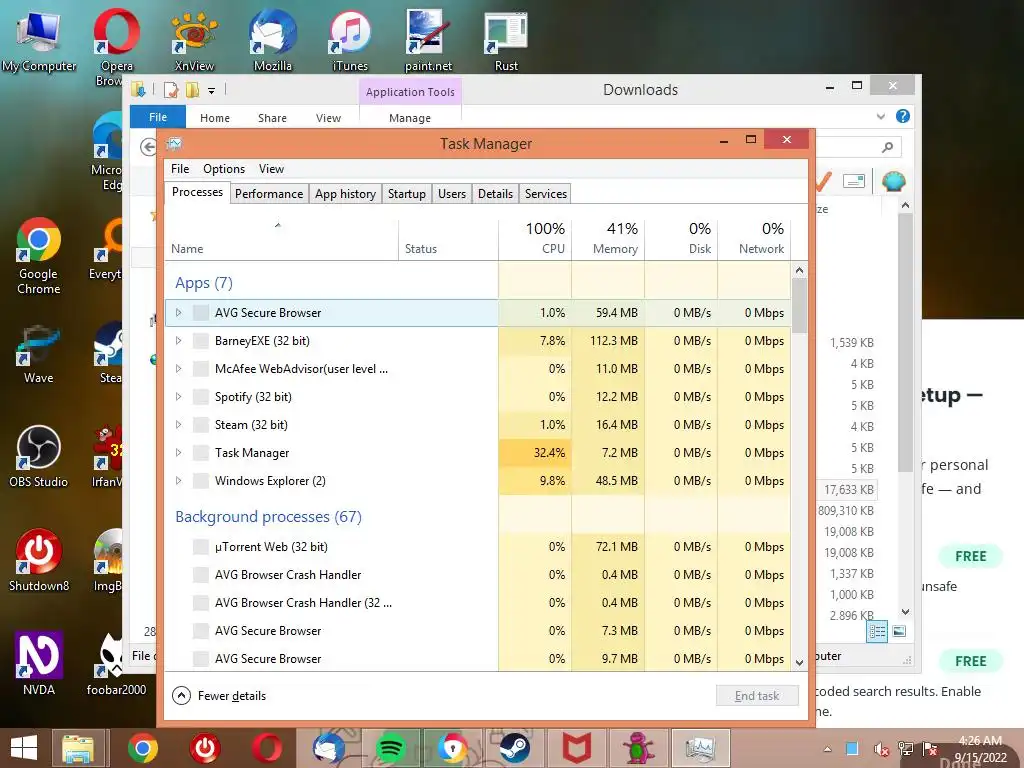Switch to the Details tab
Viewport: 1024px width, 768px height.
point(495,194)
